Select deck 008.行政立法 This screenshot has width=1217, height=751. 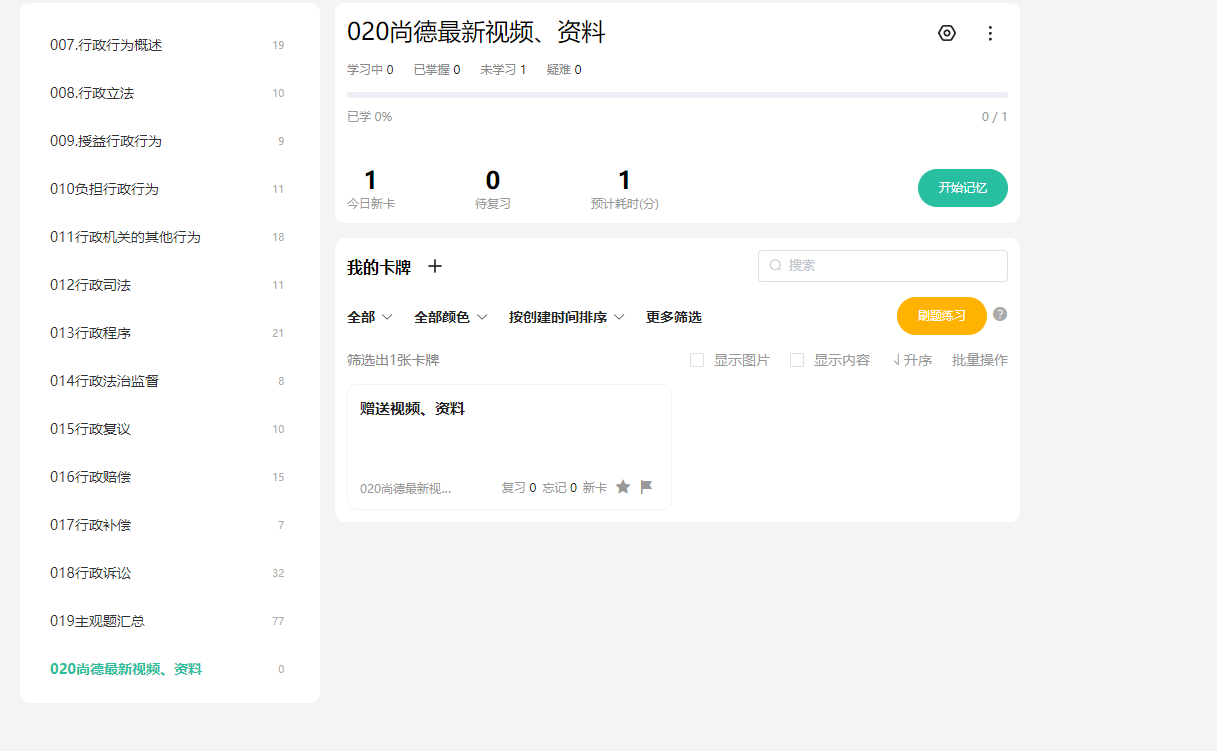click(170, 93)
